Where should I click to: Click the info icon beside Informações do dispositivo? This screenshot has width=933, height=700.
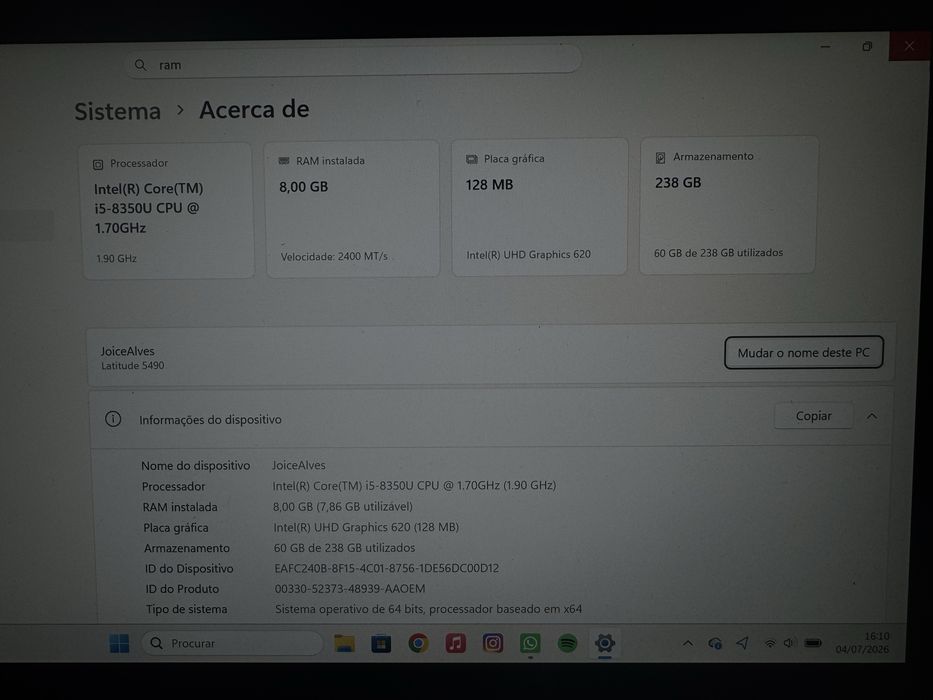113,419
